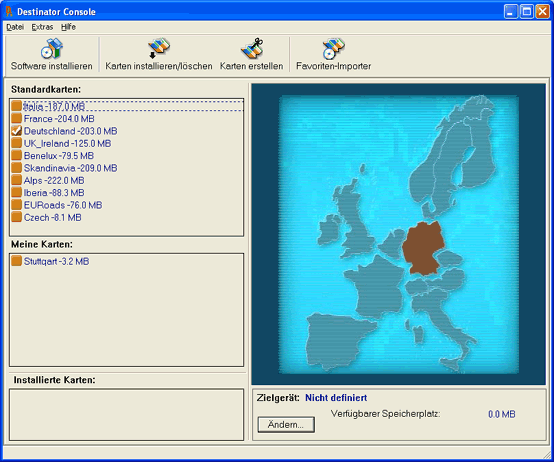Select the Alps -222.0 MB entry
Screen dimensions: 554x462
point(54,180)
